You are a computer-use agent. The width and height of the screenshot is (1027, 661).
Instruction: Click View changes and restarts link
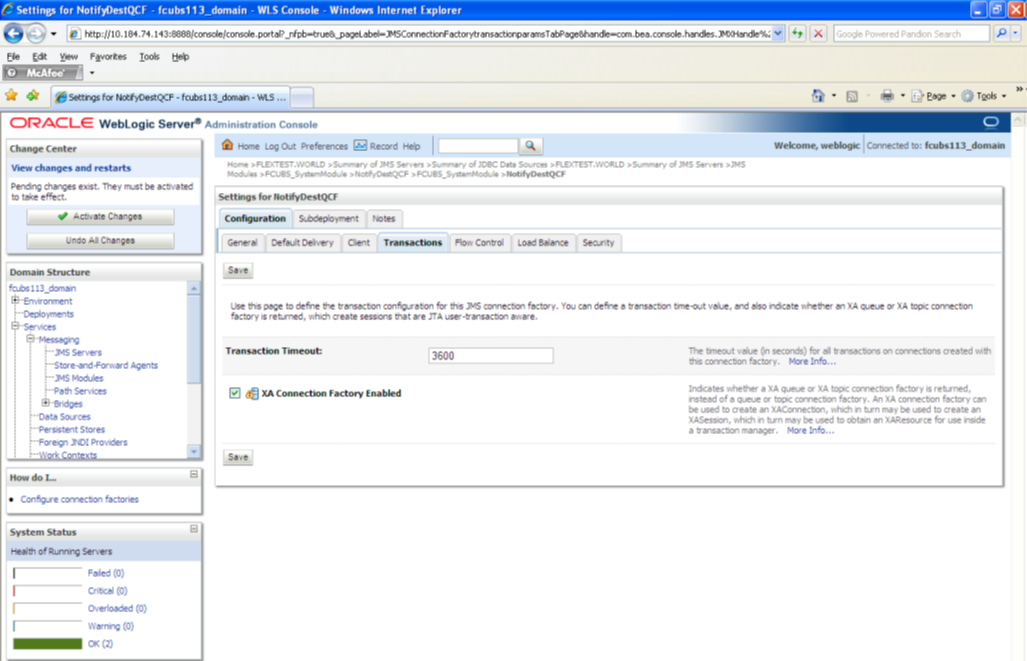click(x=71, y=168)
